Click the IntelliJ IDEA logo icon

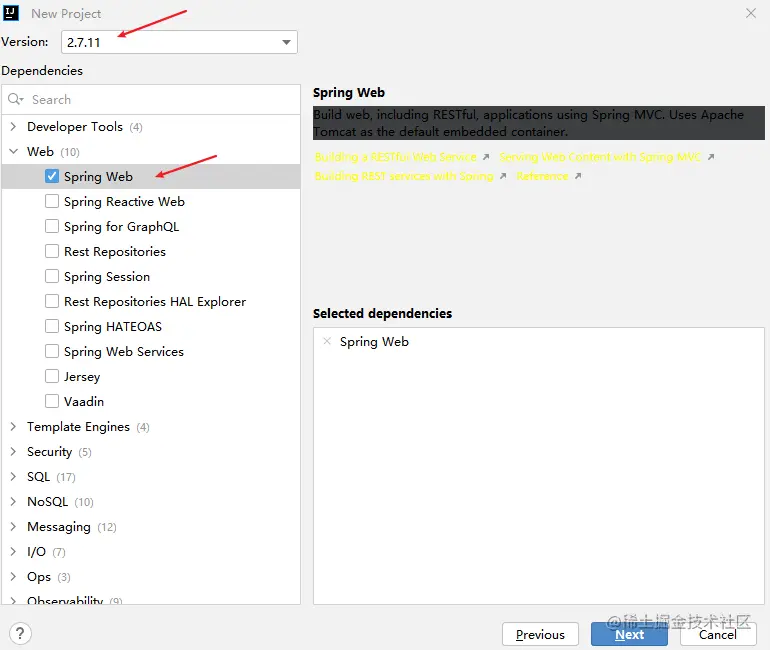pyautogui.click(x=11, y=13)
